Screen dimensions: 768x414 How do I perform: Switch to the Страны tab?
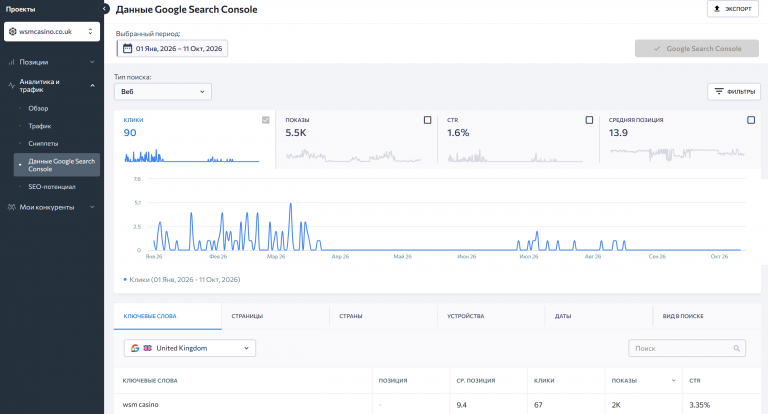tap(383, 317)
